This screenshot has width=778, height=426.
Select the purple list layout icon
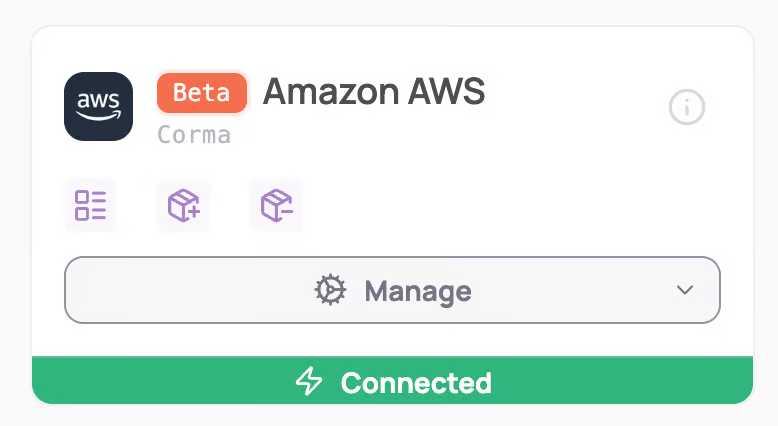(x=91, y=206)
